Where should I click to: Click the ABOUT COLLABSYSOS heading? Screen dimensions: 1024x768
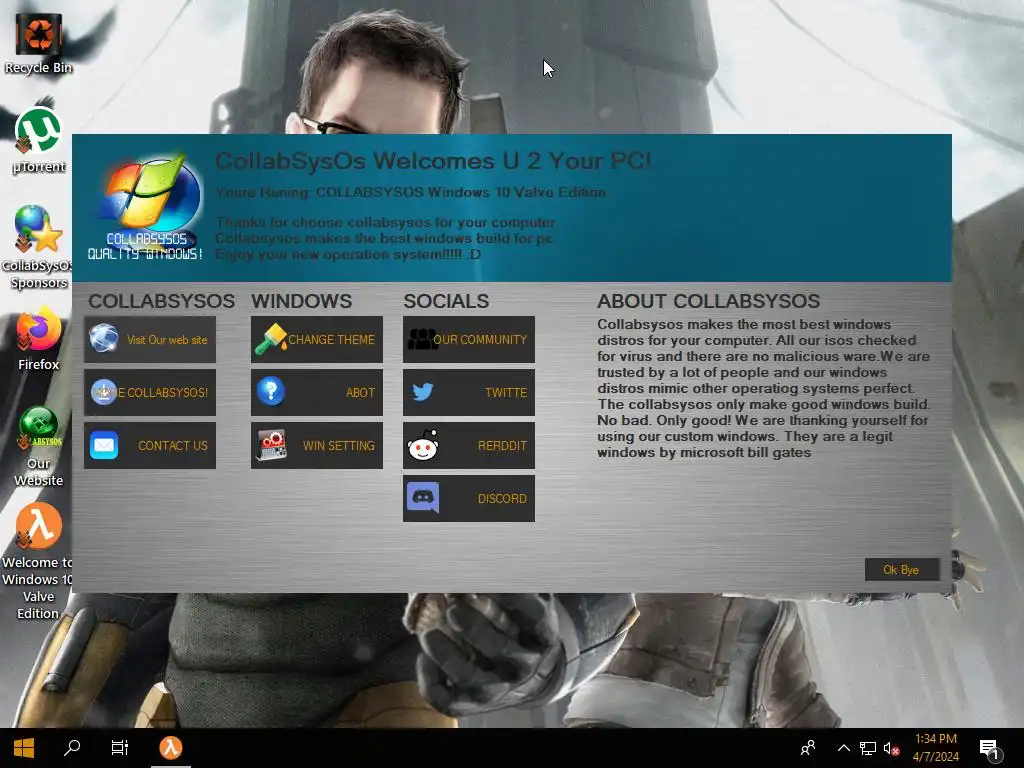point(709,301)
